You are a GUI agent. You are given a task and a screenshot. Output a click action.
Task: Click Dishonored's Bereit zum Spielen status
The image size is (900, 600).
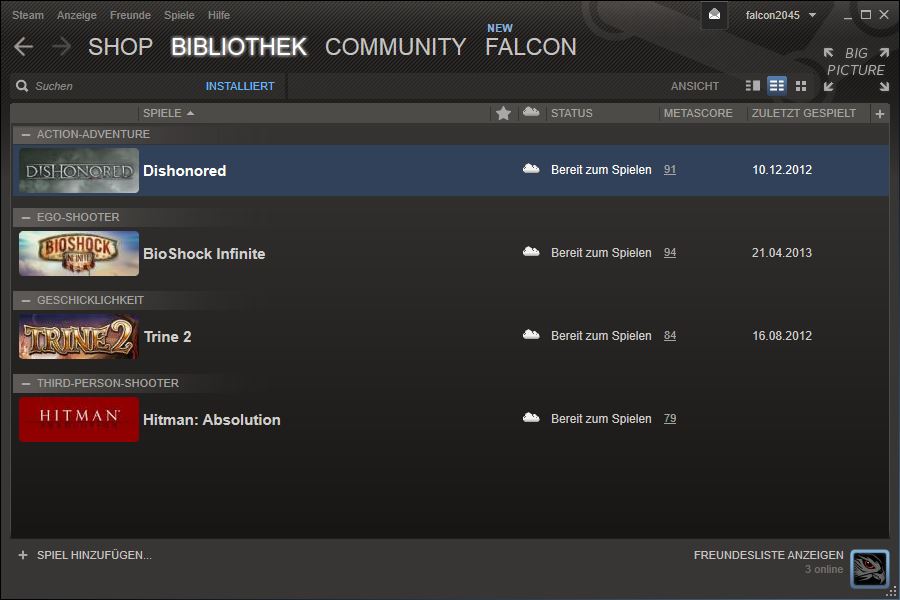(x=601, y=170)
